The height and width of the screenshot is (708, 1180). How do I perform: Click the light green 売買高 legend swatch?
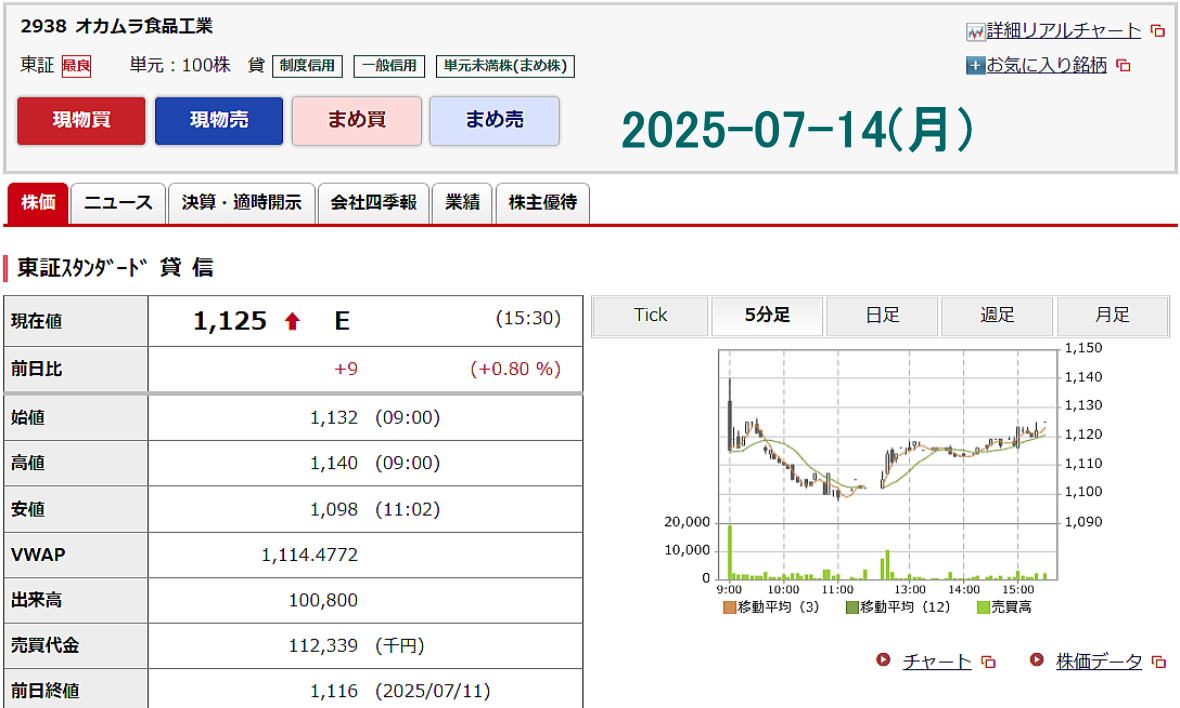[x=983, y=607]
